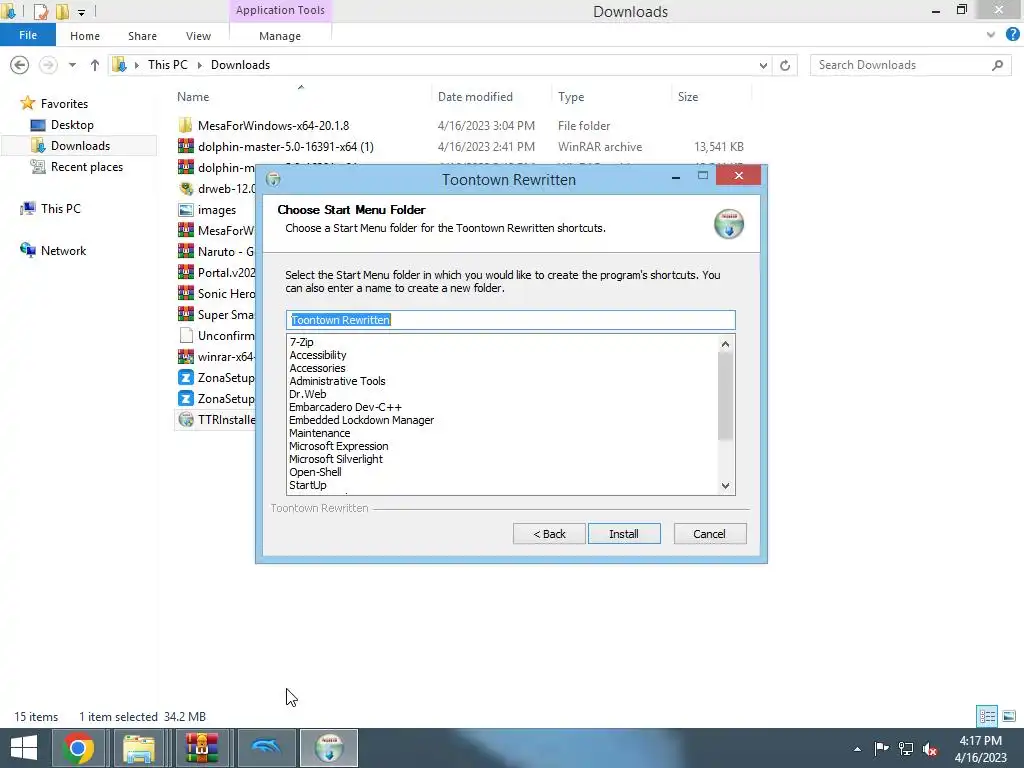Image resolution: width=1024 pixels, height=768 pixels.
Task: Expand the address bar history dropdown
Action: pos(763,65)
